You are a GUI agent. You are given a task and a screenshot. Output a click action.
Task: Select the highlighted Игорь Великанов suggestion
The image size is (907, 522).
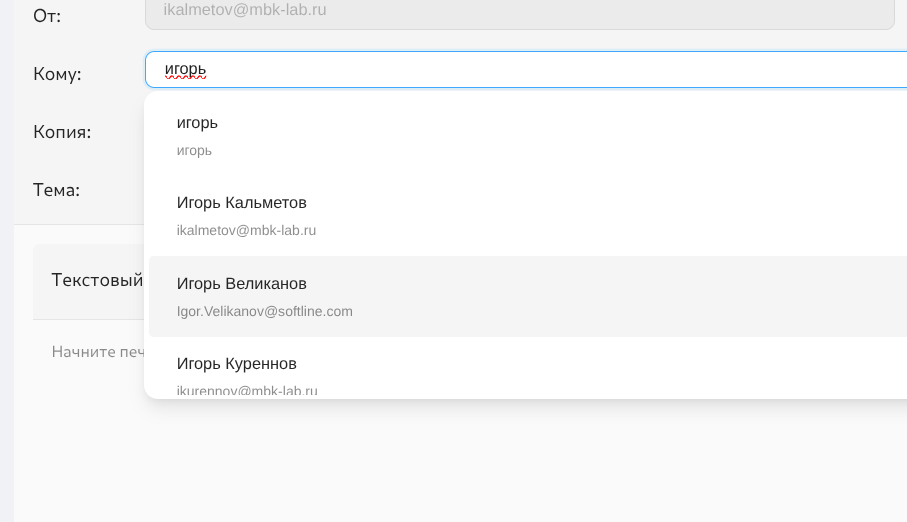(x=241, y=284)
